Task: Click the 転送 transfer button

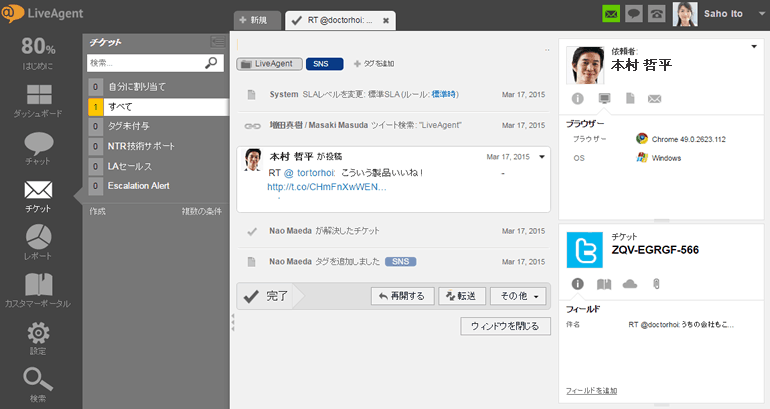Action: click(462, 296)
